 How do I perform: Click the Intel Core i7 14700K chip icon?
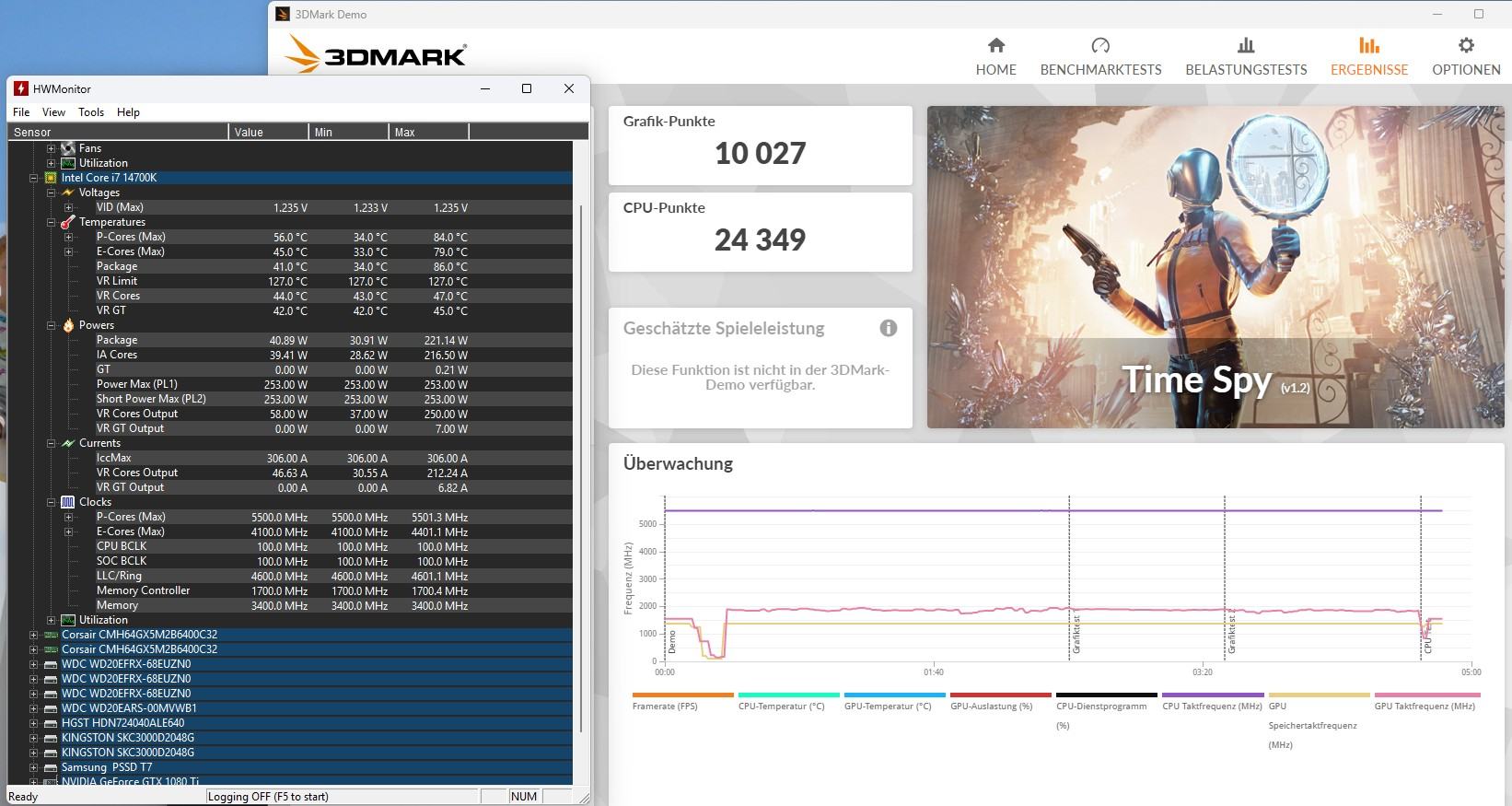(52, 178)
